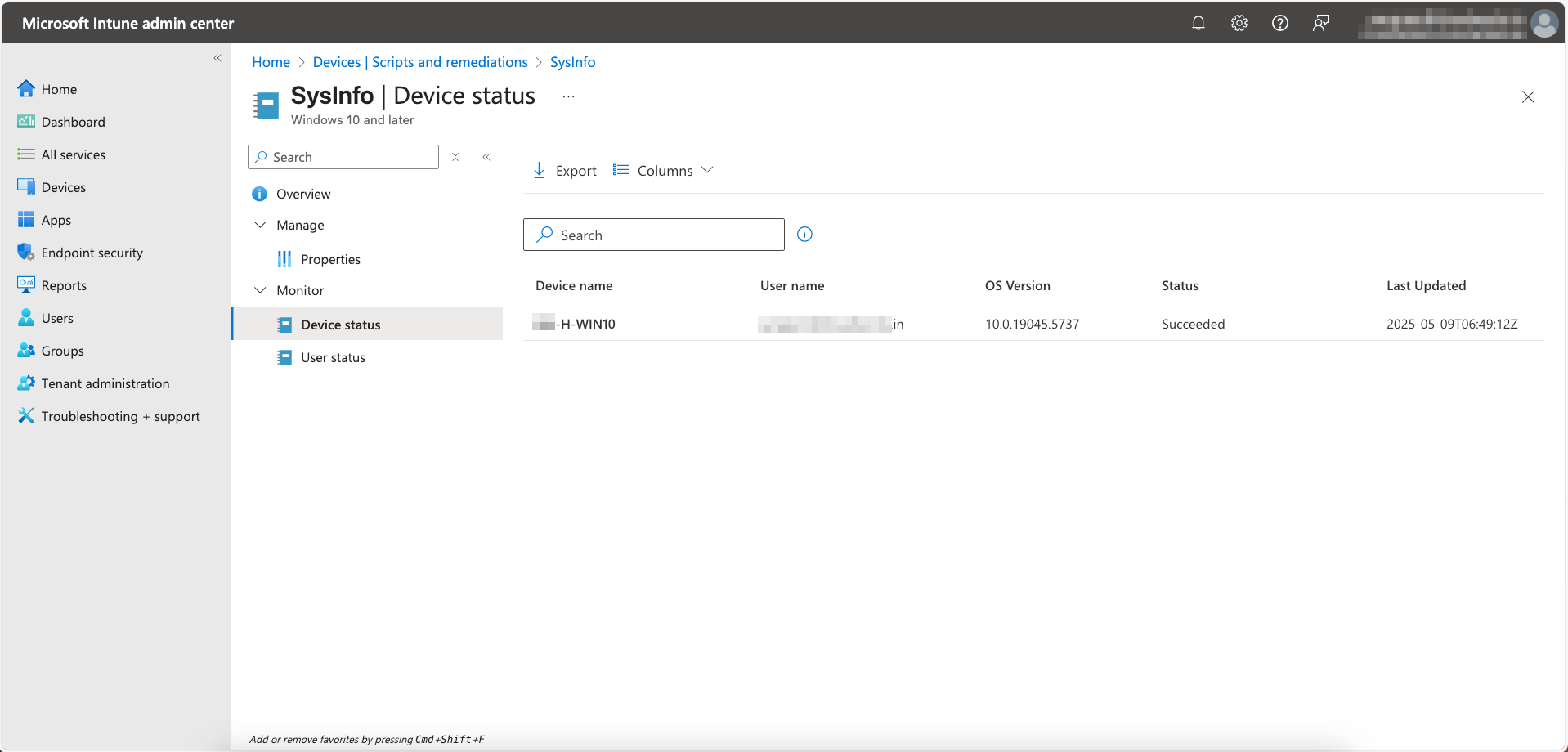This screenshot has height=752, width=1568.
Task: Collapse the Manage section chevron
Action: coord(260,225)
